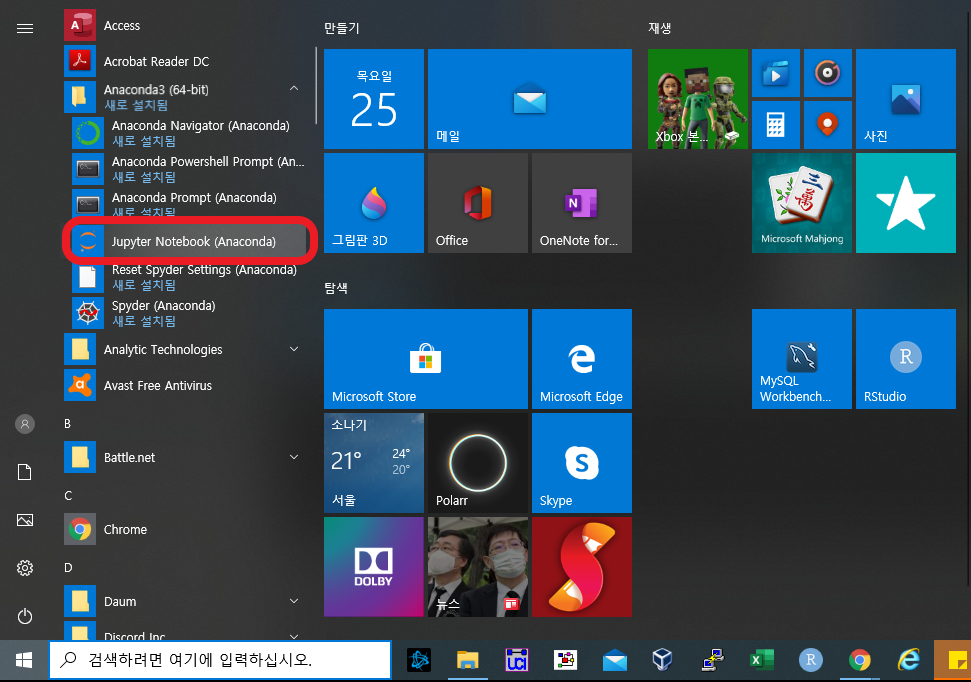Open the Mail icon on taskbar

[615, 660]
